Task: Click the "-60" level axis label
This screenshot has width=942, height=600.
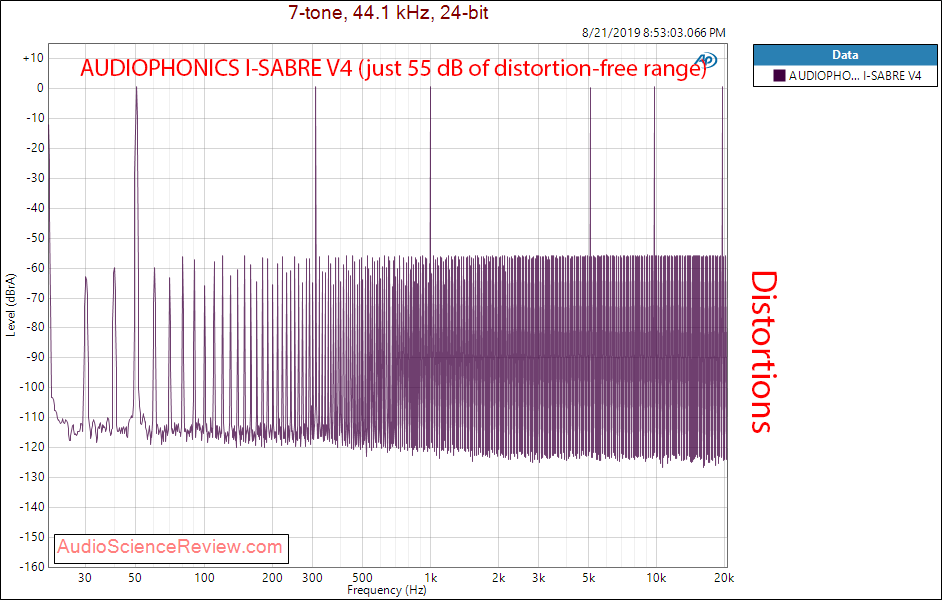Action: tap(33, 268)
